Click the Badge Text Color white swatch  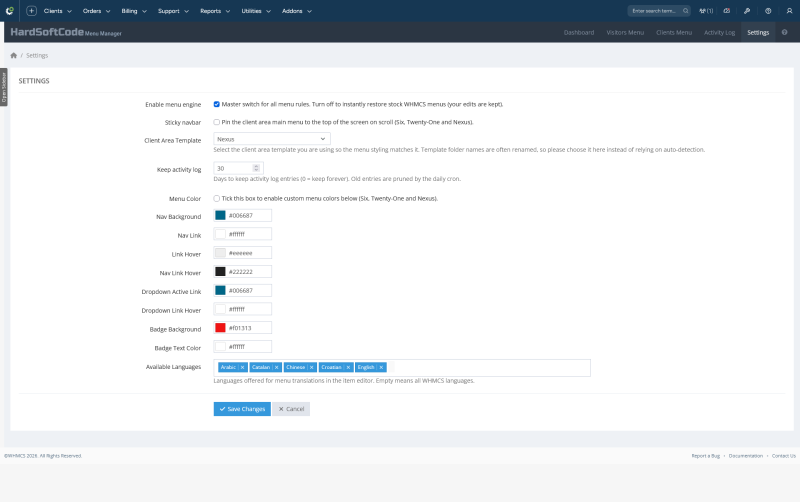[220, 346]
